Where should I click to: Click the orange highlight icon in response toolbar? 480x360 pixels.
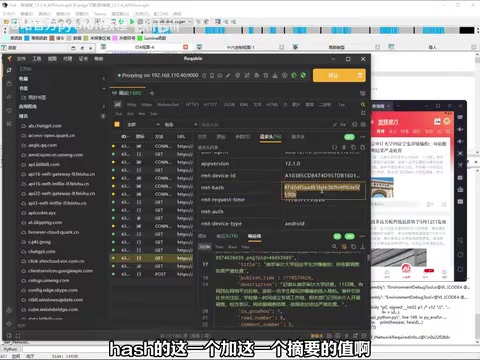click(344, 247)
